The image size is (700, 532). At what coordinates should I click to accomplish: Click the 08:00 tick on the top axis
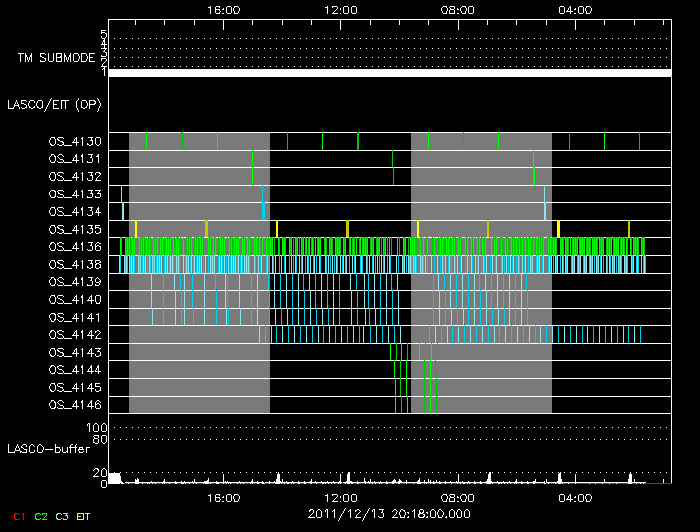[x=457, y=10]
